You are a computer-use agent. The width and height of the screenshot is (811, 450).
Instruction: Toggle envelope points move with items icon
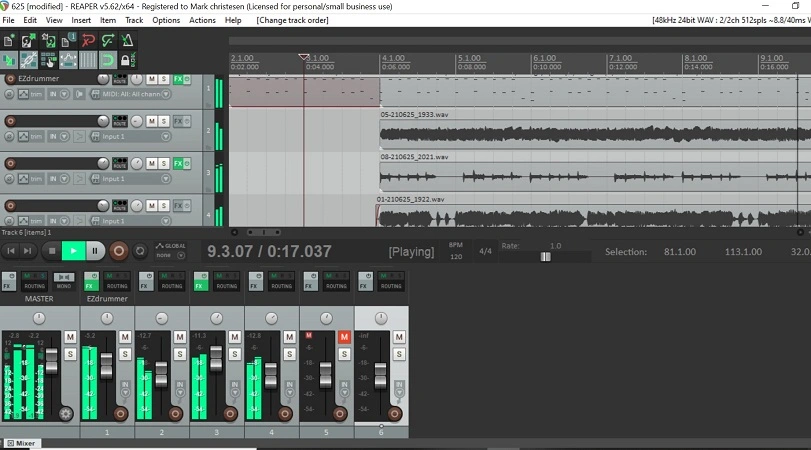[68, 60]
